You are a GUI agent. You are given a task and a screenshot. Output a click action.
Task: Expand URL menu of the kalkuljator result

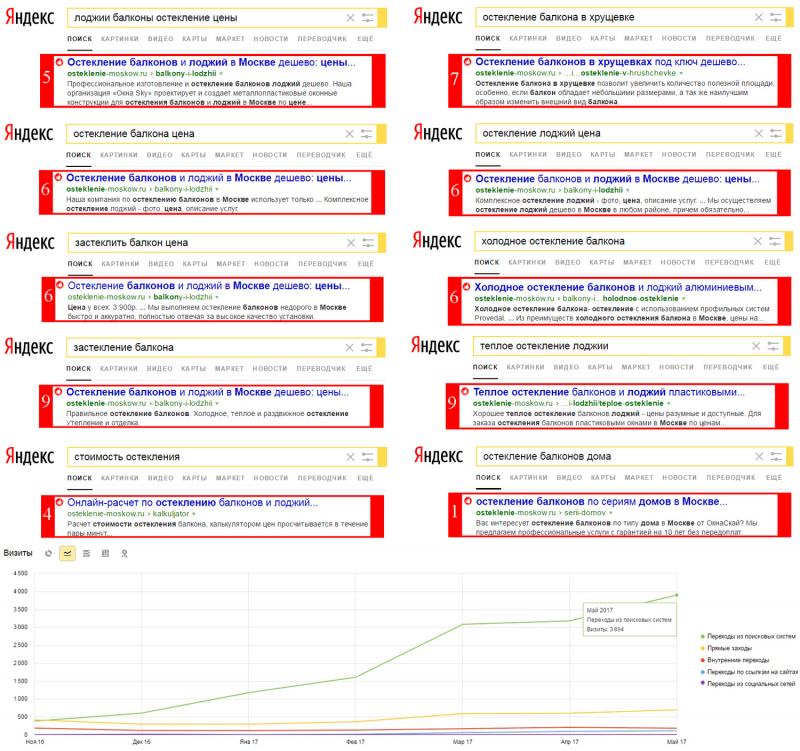point(194,514)
